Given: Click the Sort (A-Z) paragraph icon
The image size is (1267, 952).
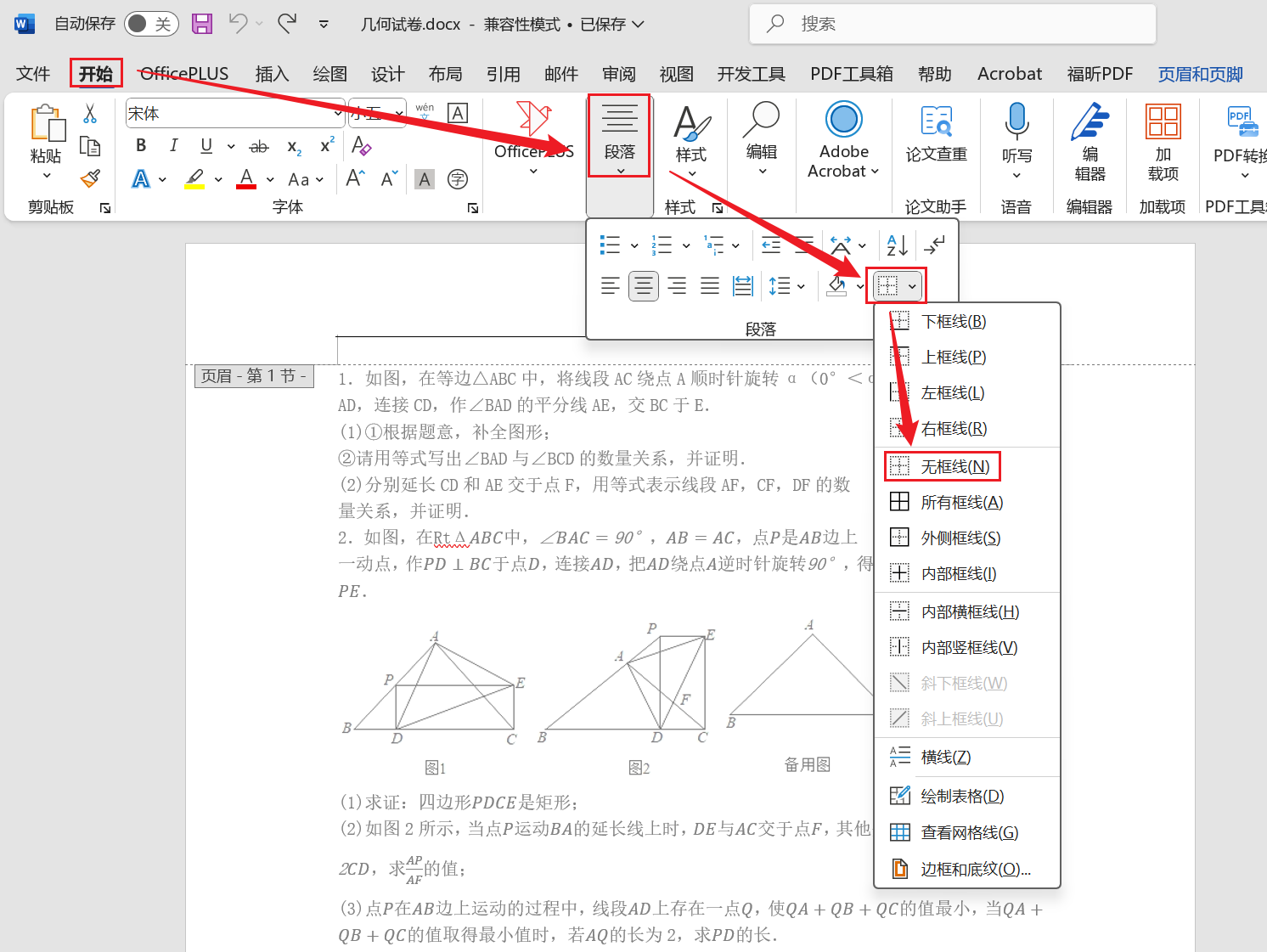Looking at the screenshot, I should [897, 245].
